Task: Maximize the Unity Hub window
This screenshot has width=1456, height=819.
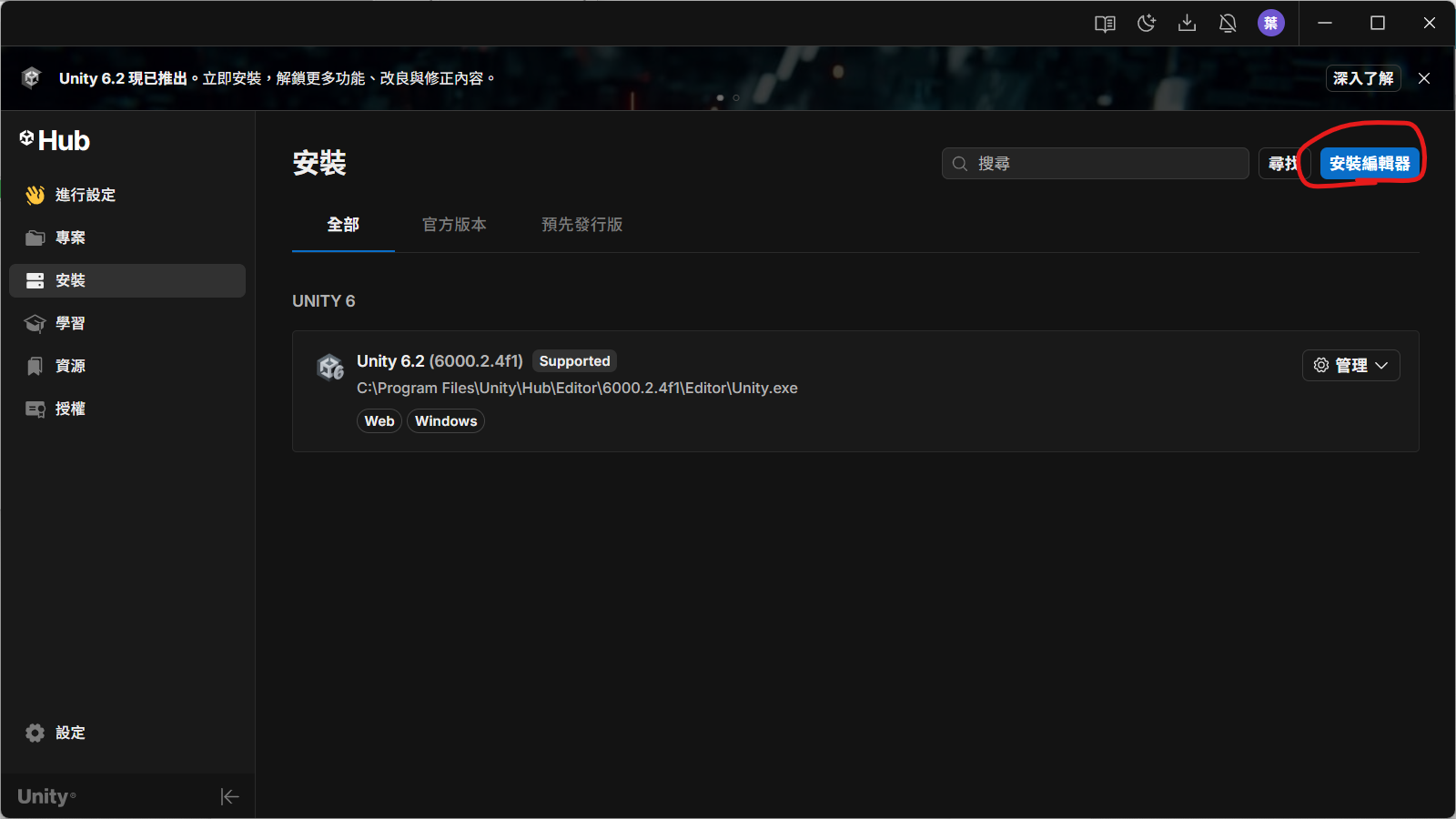Action: [1378, 24]
